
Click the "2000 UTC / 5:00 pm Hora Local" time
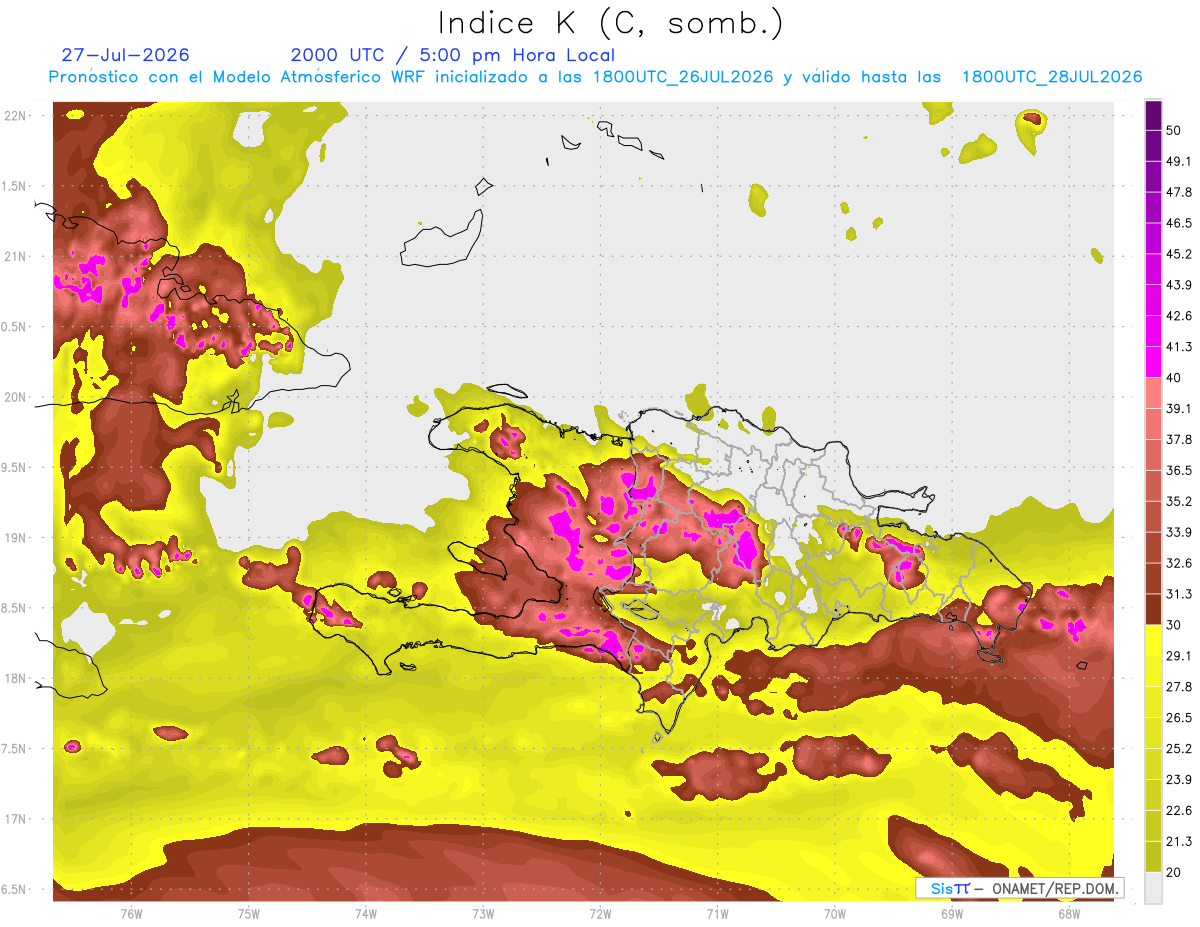tap(452, 55)
